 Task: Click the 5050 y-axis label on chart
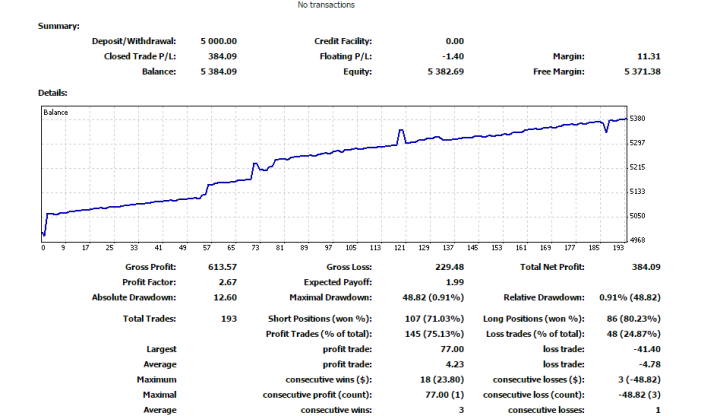[637, 216]
